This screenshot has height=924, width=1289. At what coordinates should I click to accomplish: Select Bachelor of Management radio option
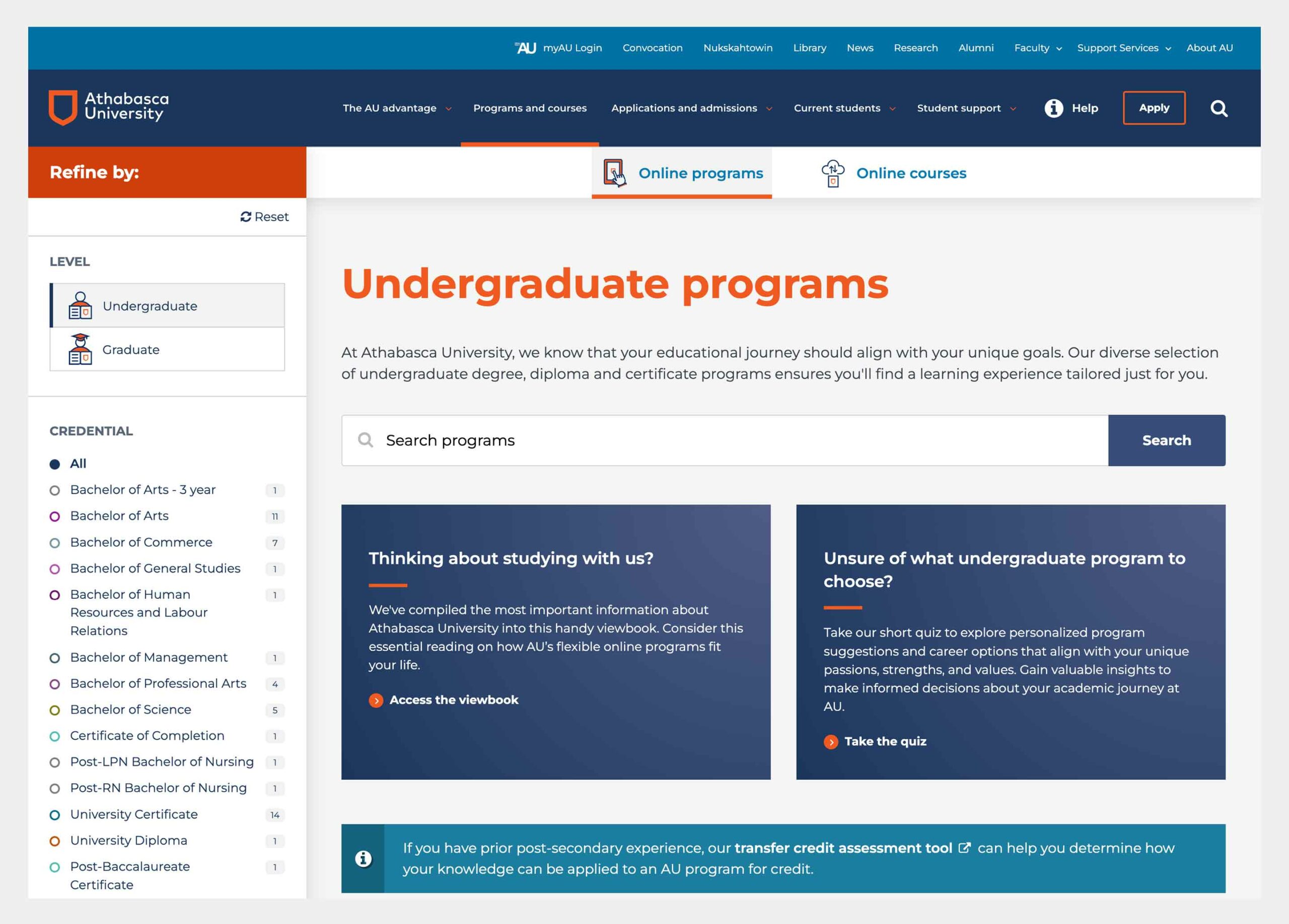54,658
